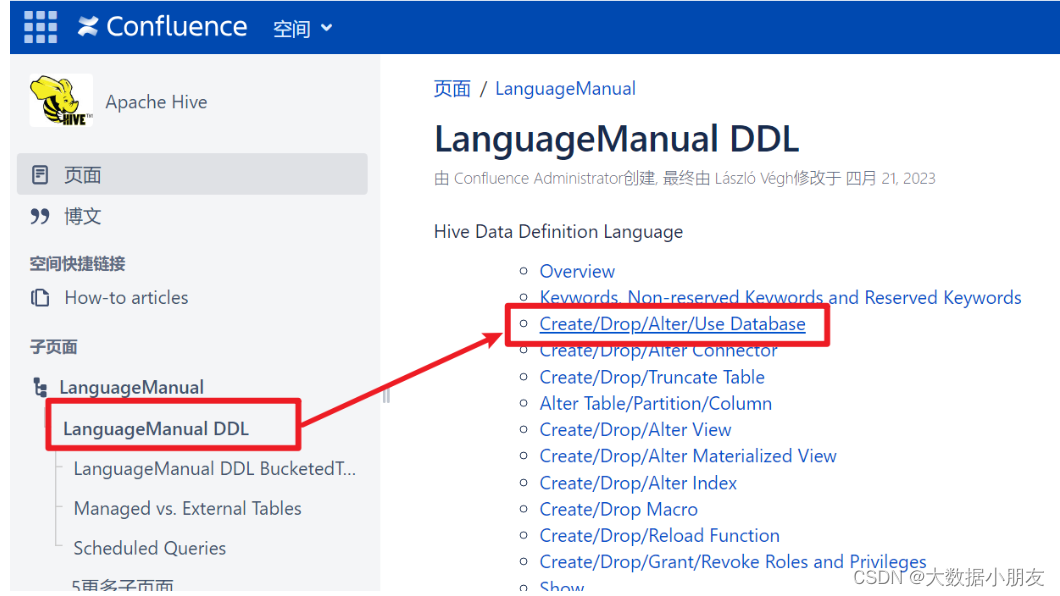Image resolution: width=1060 pixels, height=596 pixels.
Task: Click the pages icon beside 页面
Action: (x=40, y=174)
